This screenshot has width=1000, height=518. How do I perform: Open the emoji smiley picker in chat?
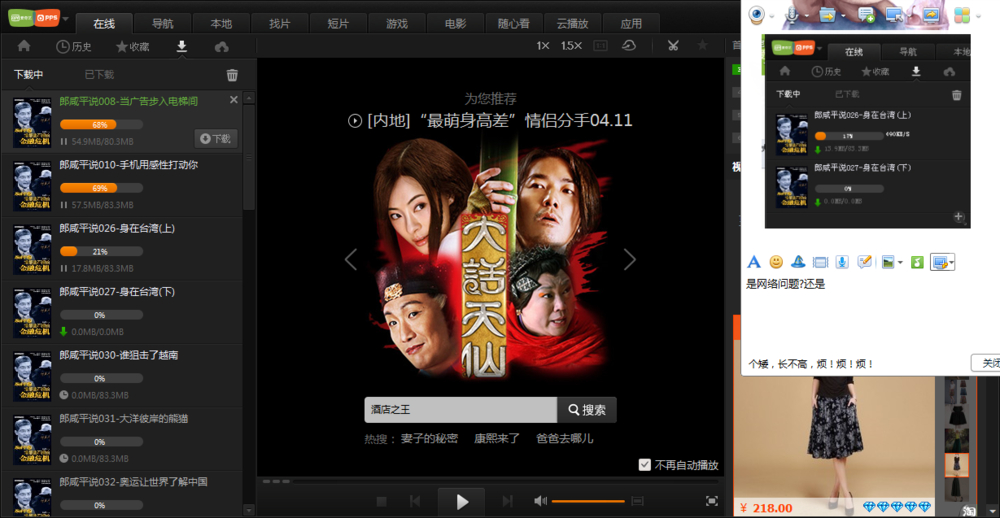tap(776, 262)
